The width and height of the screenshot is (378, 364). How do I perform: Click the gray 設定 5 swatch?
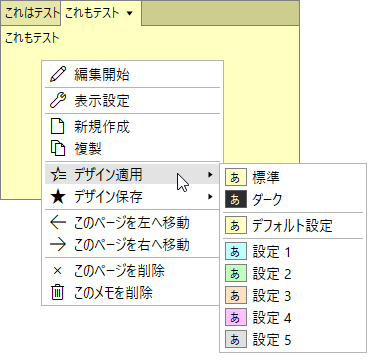click(236, 339)
